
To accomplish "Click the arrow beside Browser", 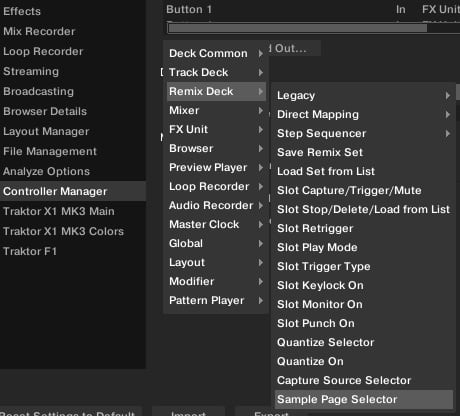I will [x=261, y=148].
